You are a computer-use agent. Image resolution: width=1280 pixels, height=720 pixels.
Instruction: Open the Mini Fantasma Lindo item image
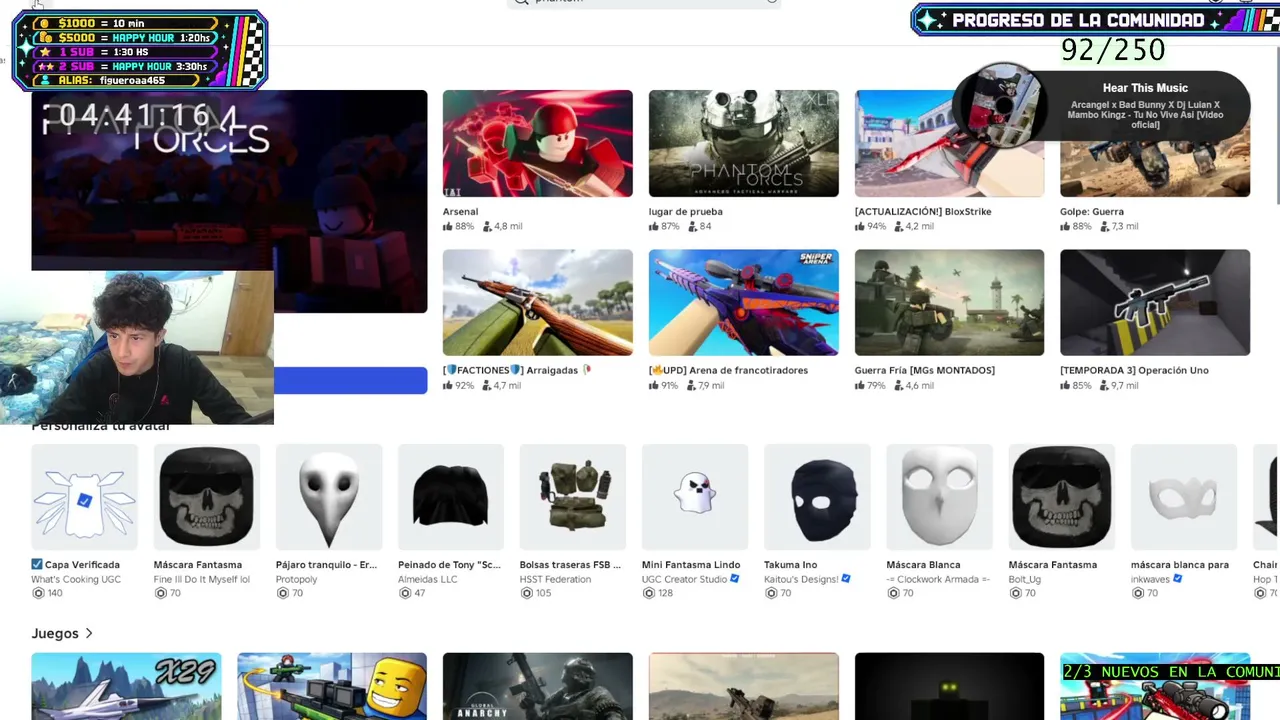tap(695, 497)
